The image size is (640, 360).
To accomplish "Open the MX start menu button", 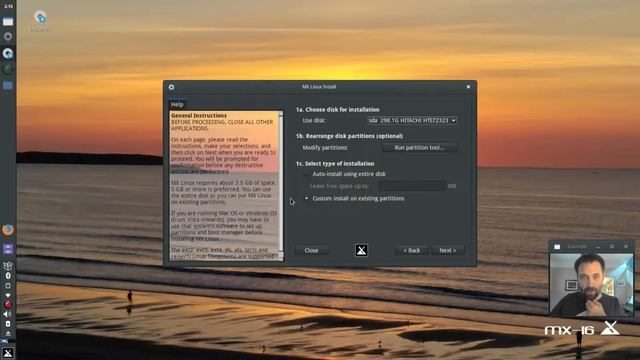I will click(x=8, y=353).
